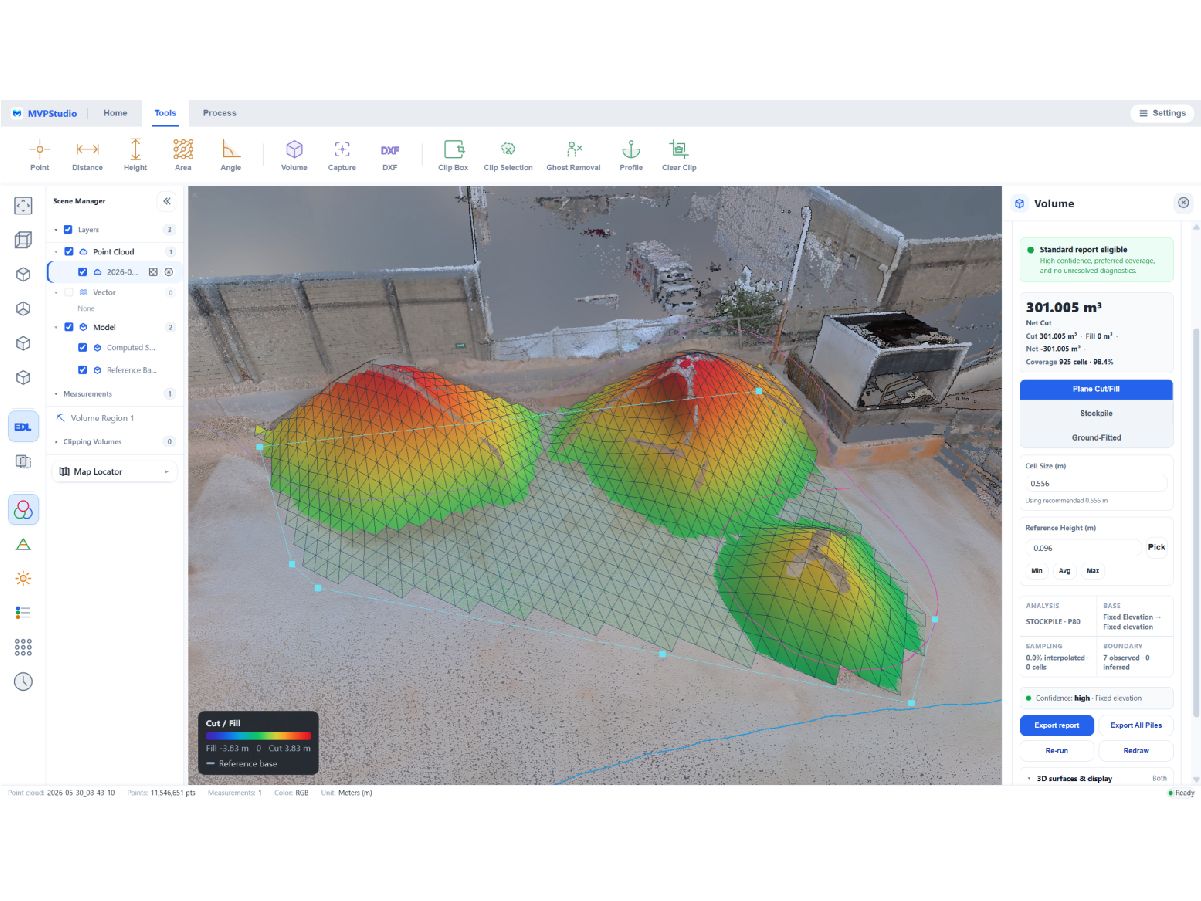Viewport: 1201px width, 901px height.
Task: Select the Profile tool
Action: click(x=631, y=155)
